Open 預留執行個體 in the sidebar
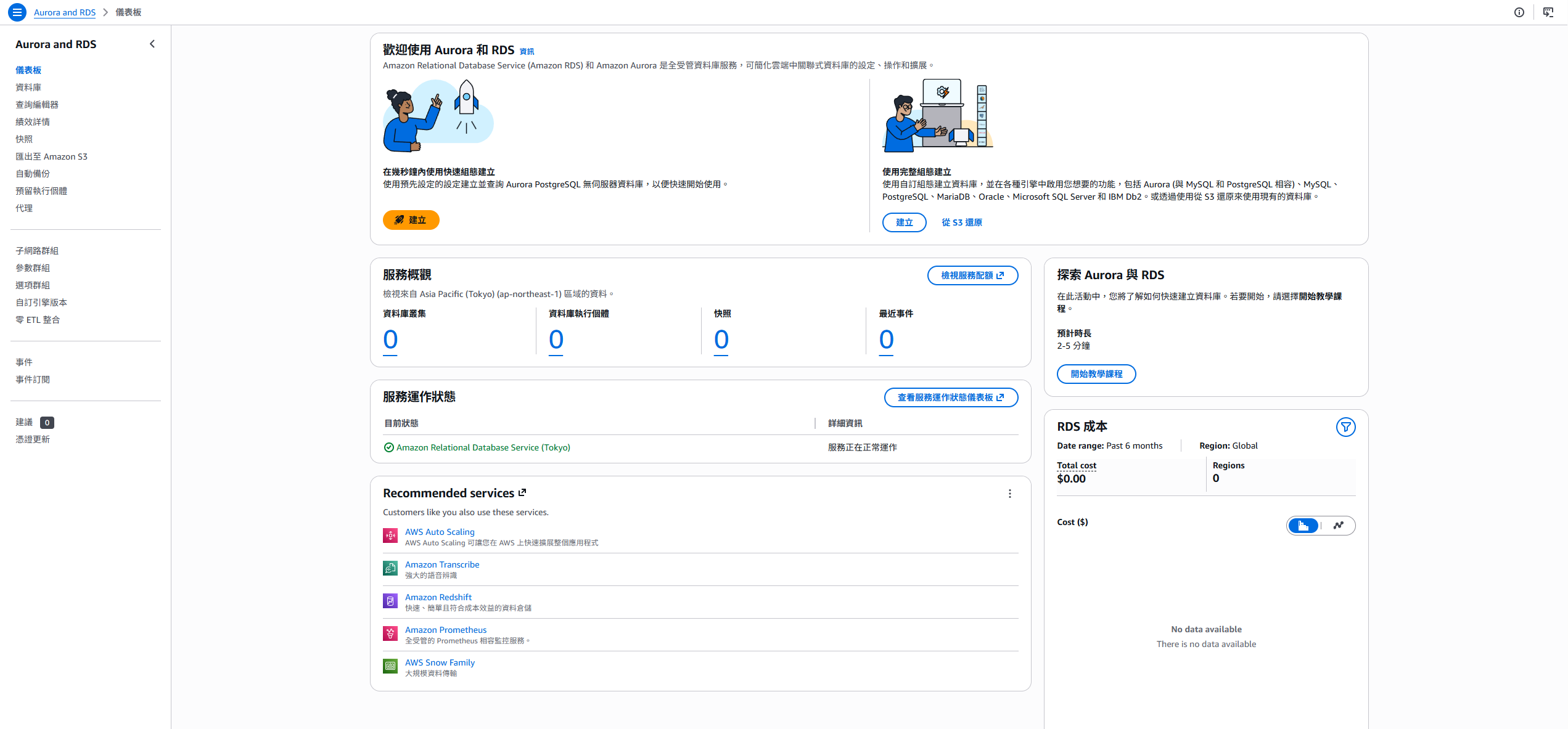Image resolution: width=1568 pixels, height=729 pixels. 41,191
